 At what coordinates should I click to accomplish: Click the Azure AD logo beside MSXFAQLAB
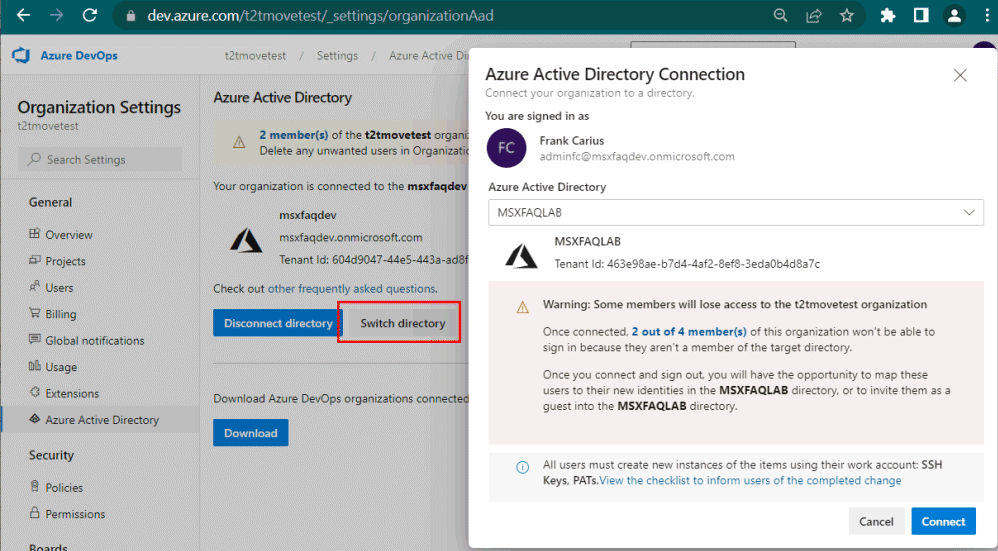coord(521,256)
